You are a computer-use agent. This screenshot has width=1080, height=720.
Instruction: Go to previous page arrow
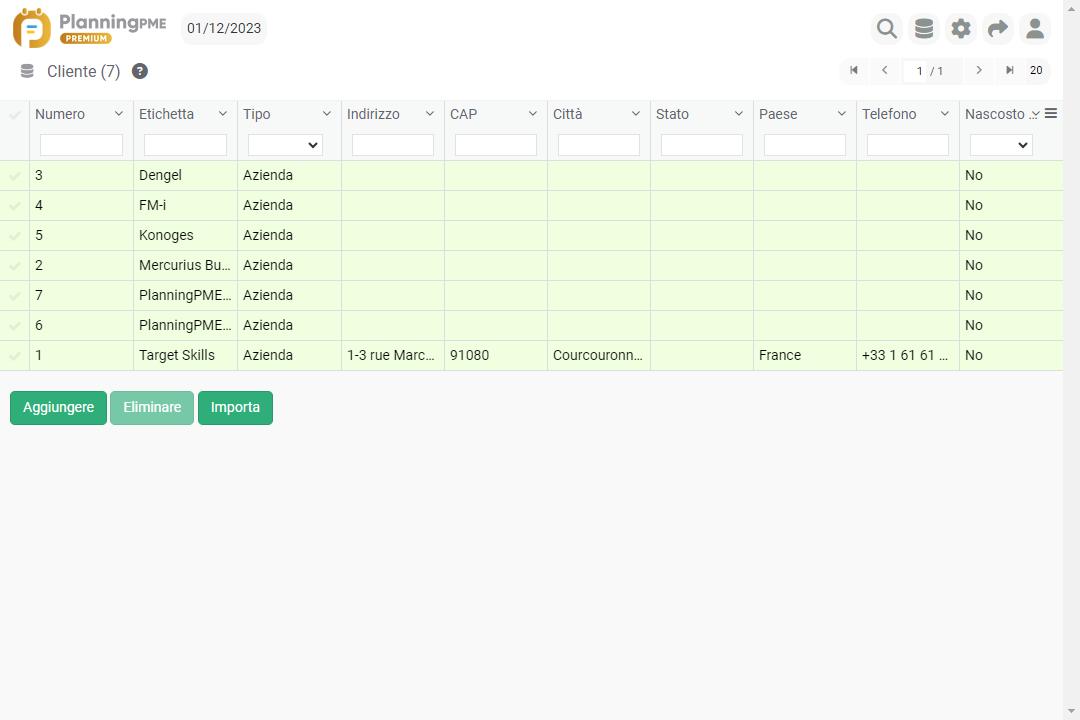click(x=885, y=70)
